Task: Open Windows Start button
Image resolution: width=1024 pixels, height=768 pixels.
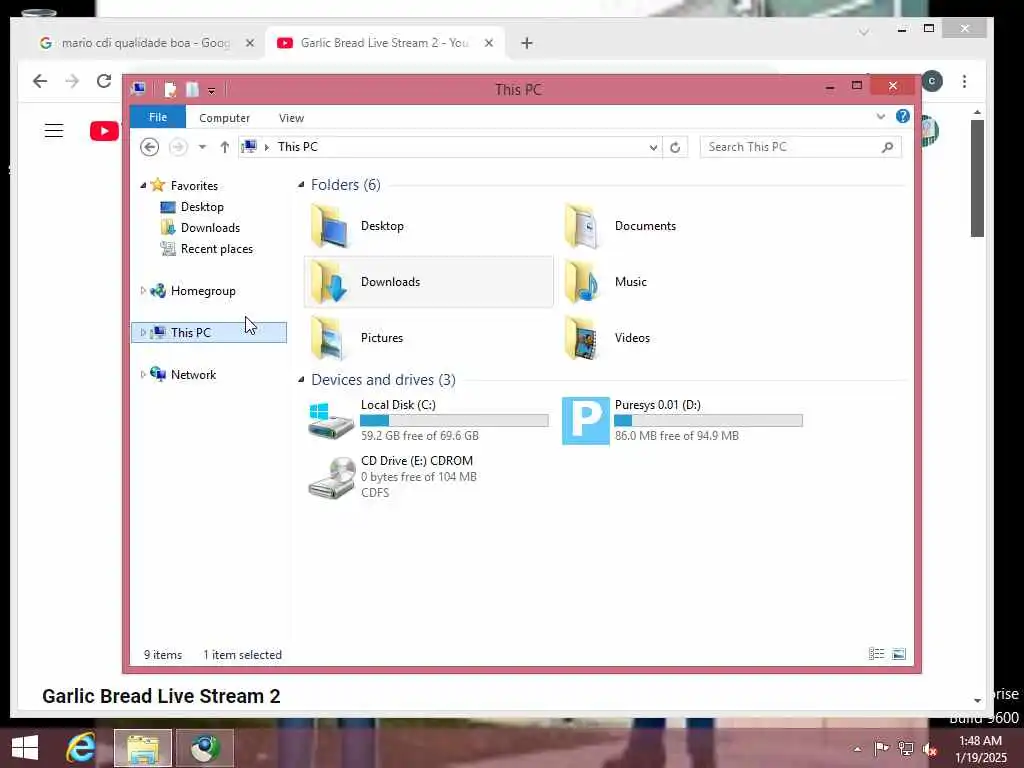Action: 25,747
